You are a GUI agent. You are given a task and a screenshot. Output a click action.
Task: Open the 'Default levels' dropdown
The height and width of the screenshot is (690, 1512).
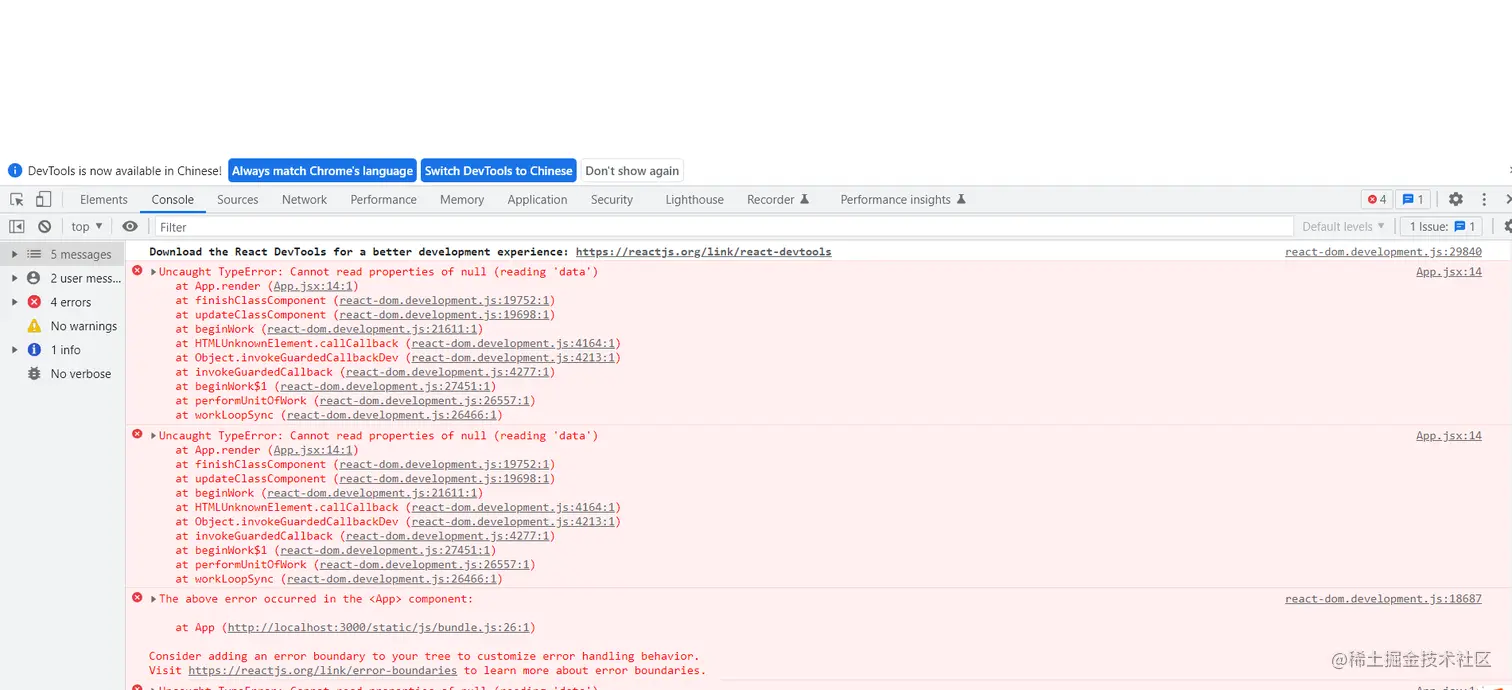pos(1343,227)
